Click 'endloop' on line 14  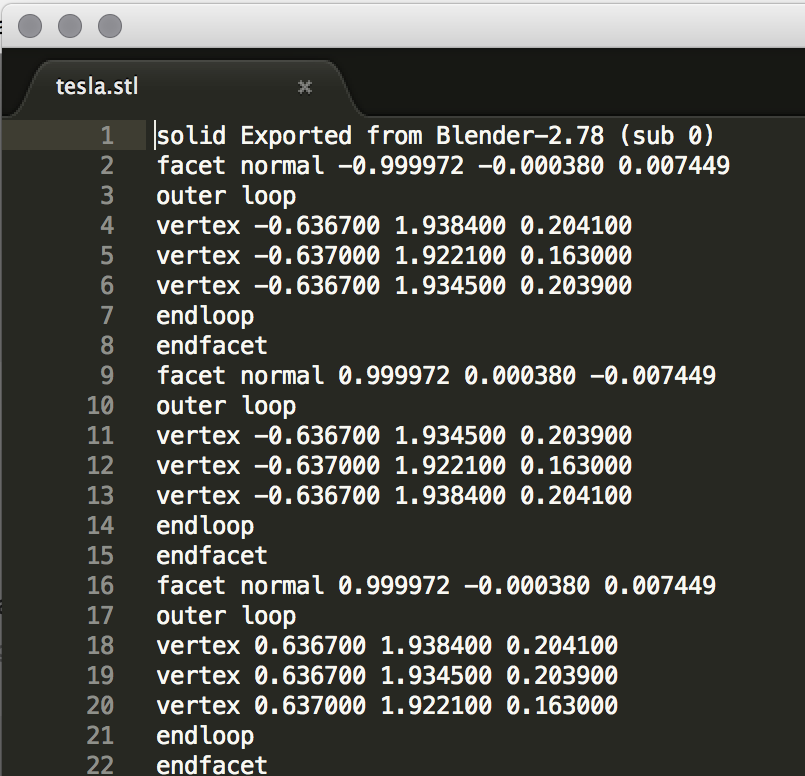(205, 526)
